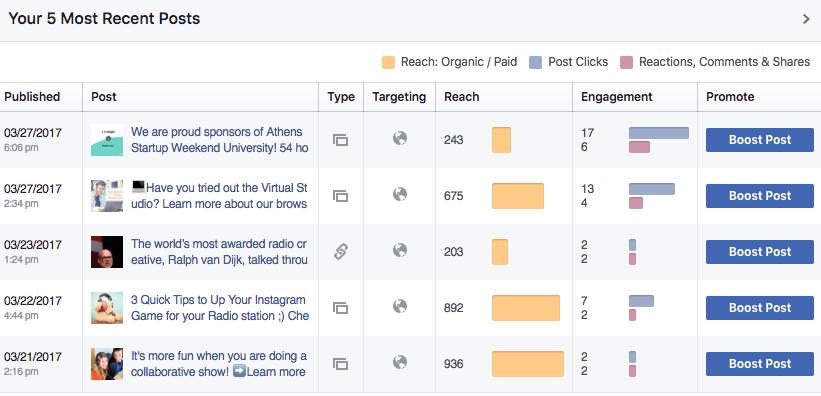The image size is (821, 396).
Task: Click globe targeting icon for Virtual Studio post
Action: tap(400, 194)
